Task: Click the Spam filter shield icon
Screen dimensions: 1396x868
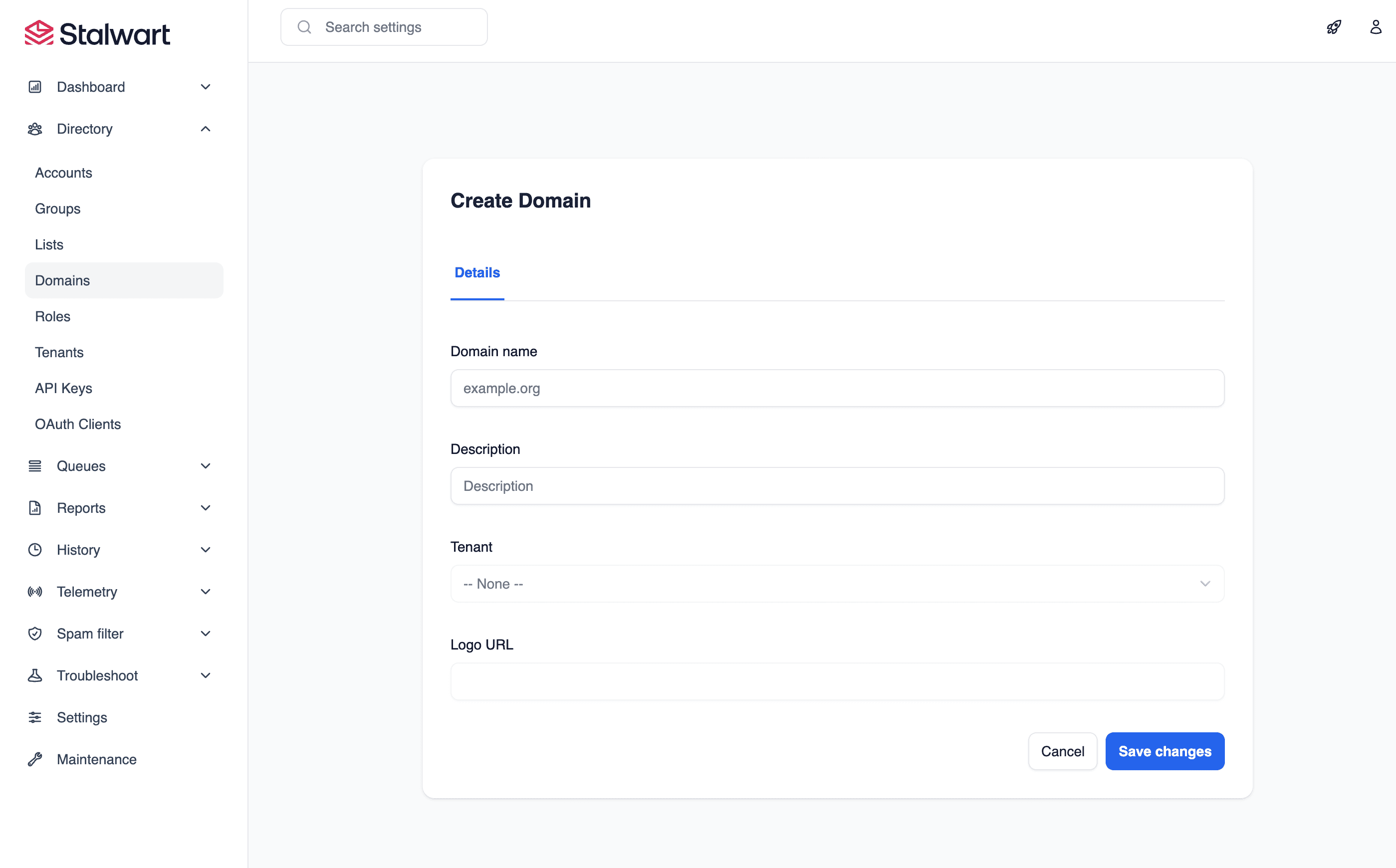Action: point(35,633)
